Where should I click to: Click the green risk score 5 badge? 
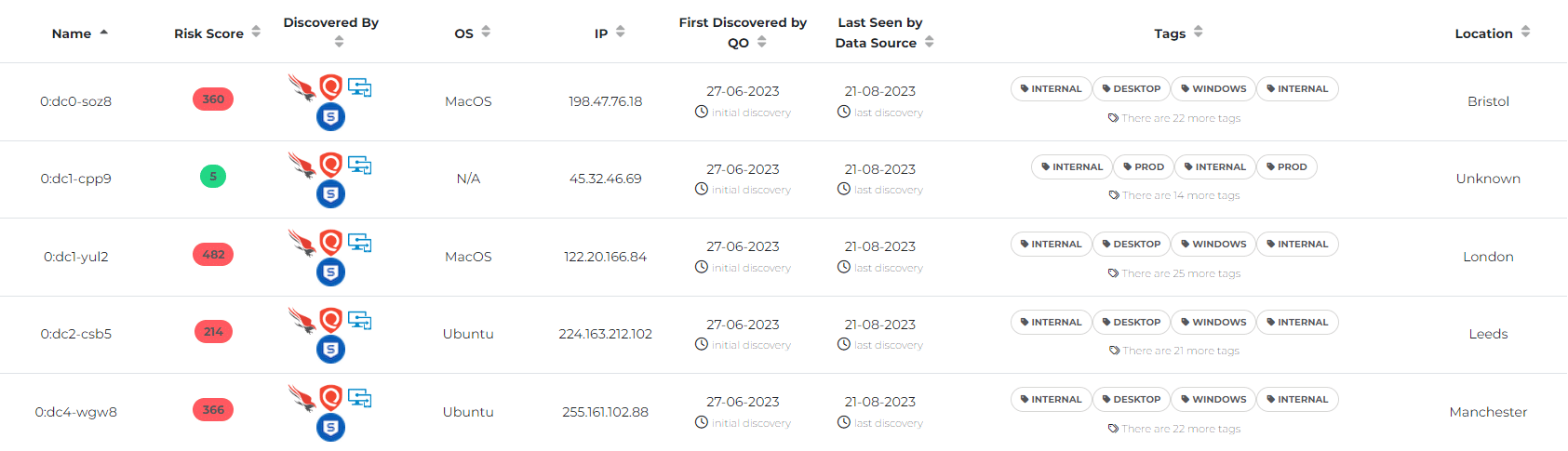213,177
